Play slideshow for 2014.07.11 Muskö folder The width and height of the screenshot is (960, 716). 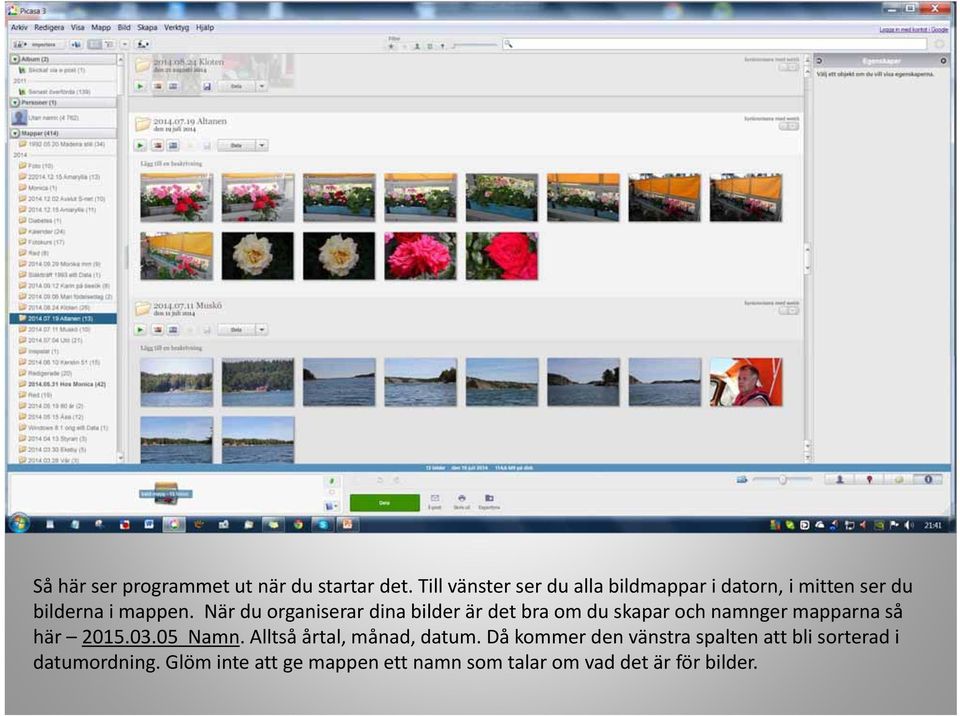[140, 330]
